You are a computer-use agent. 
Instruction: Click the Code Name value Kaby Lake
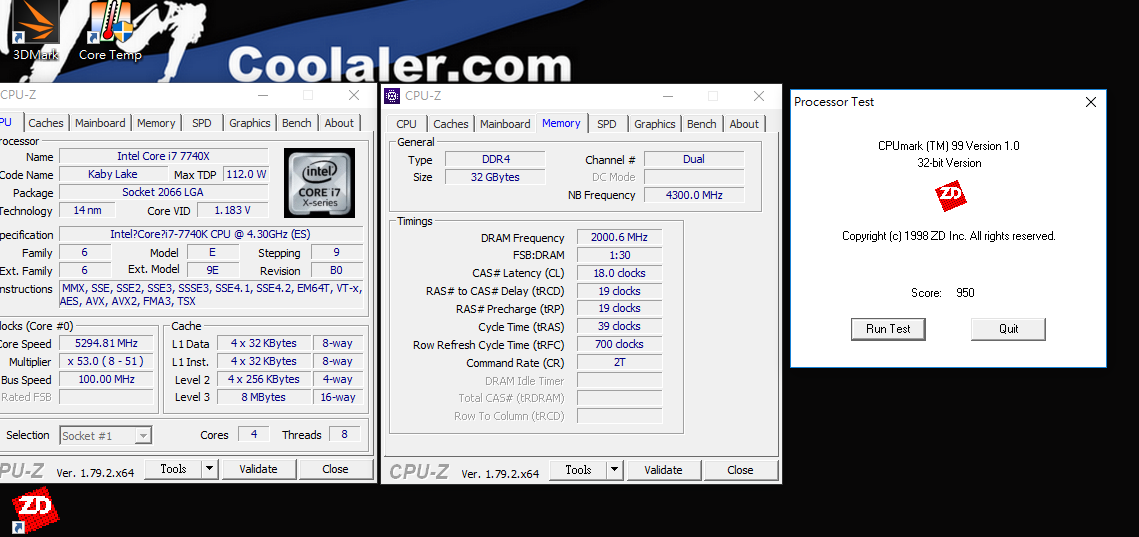(113, 174)
